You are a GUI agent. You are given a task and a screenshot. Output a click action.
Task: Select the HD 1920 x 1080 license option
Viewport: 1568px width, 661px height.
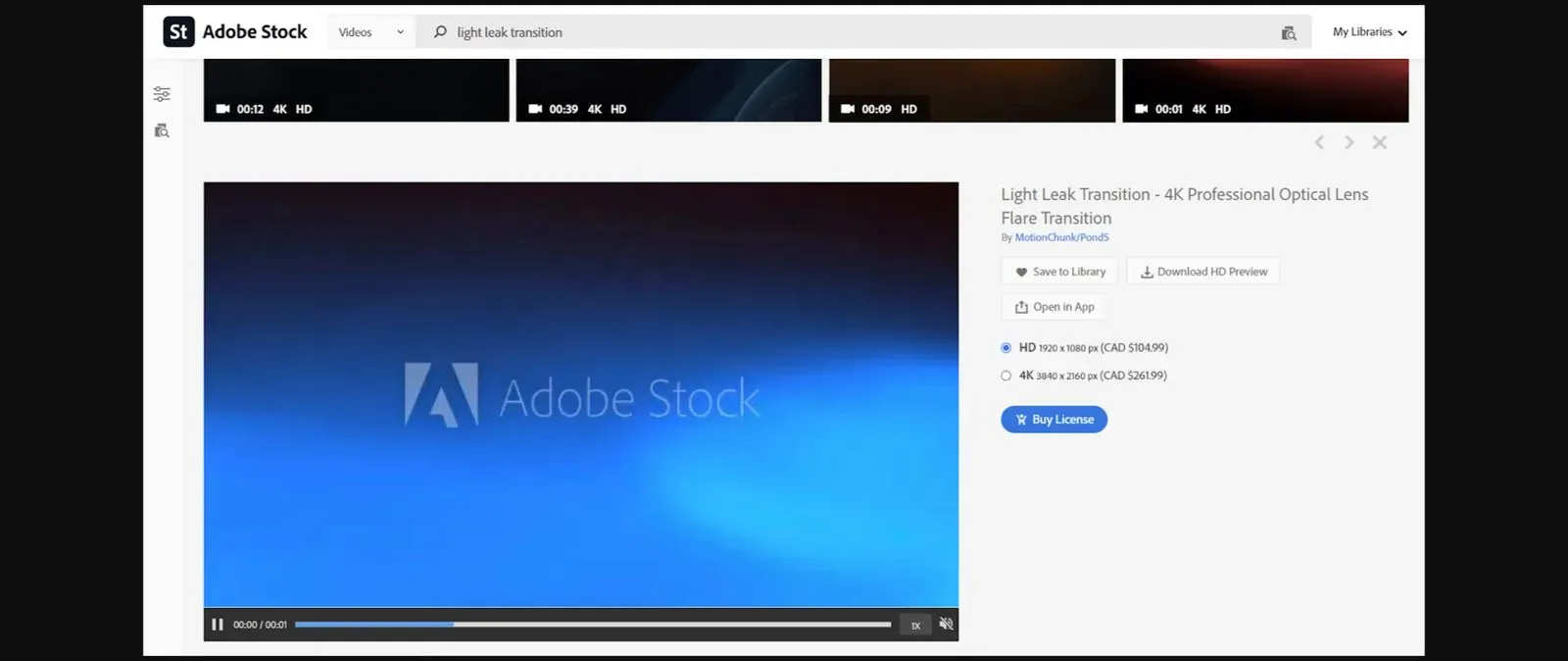tap(1005, 348)
